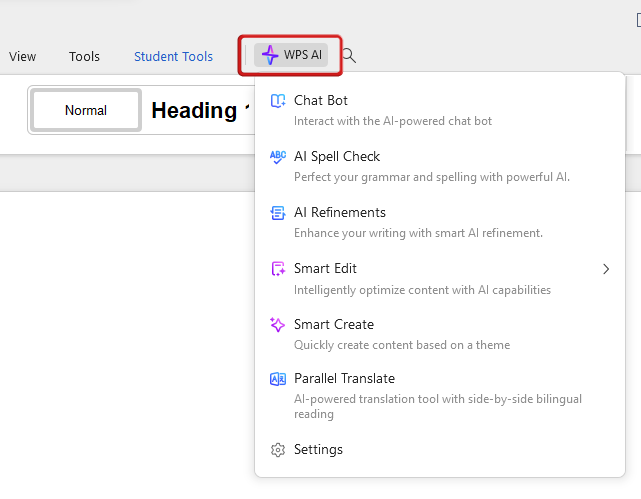Click 'Intelligently optimize content' description
The width and height of the screenshot is (641, 499).
[422, 290]
